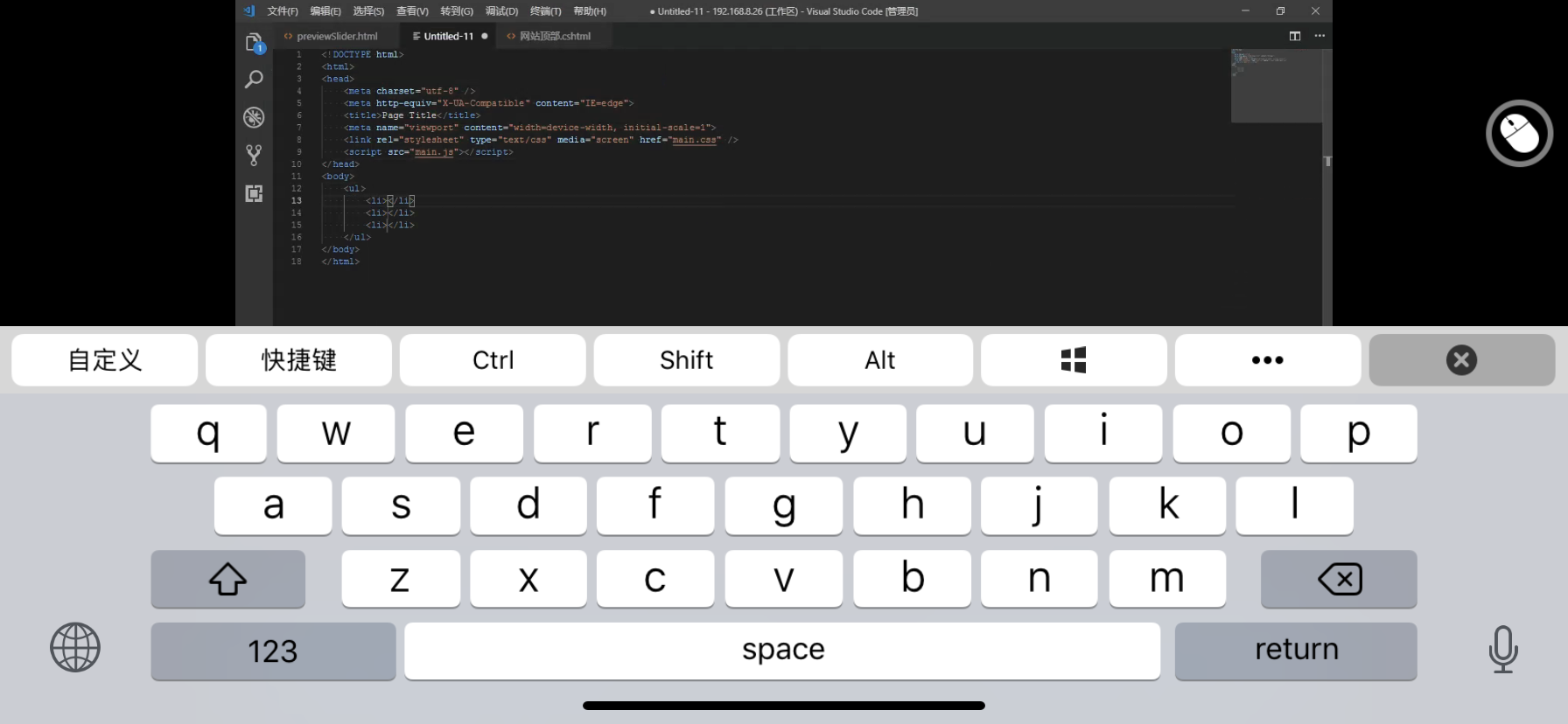The height and width of the screenshot is (724, 1568).
Task: Tap the s key
Action: pos(401,505)
